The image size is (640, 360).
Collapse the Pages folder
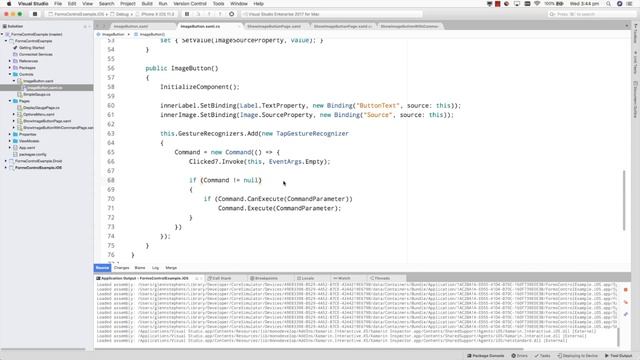click(x=10, y=101)
